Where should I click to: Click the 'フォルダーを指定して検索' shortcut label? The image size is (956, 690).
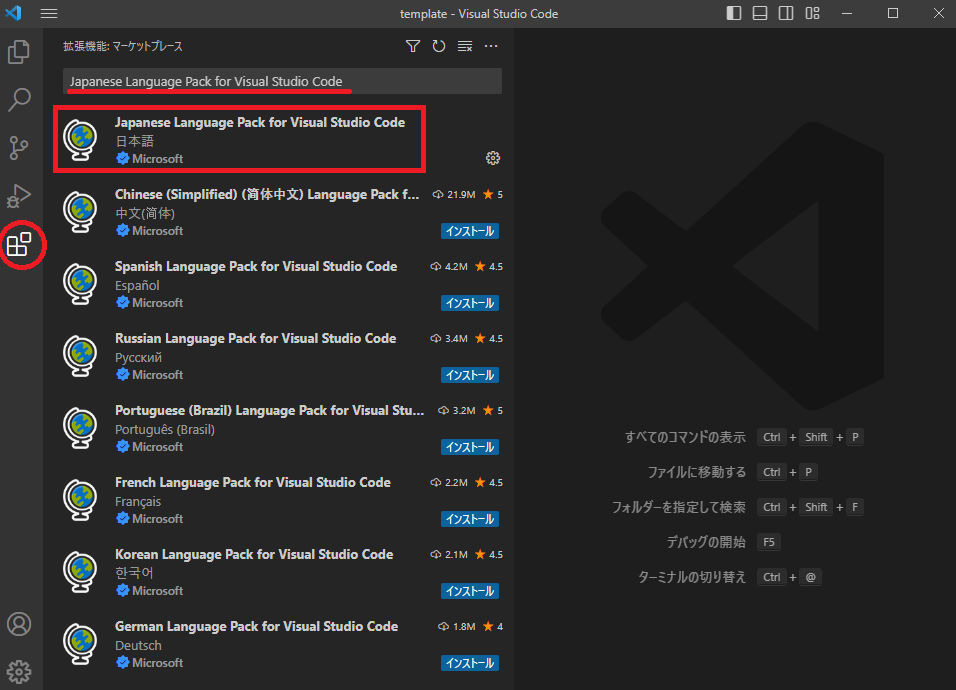[679, 507]
